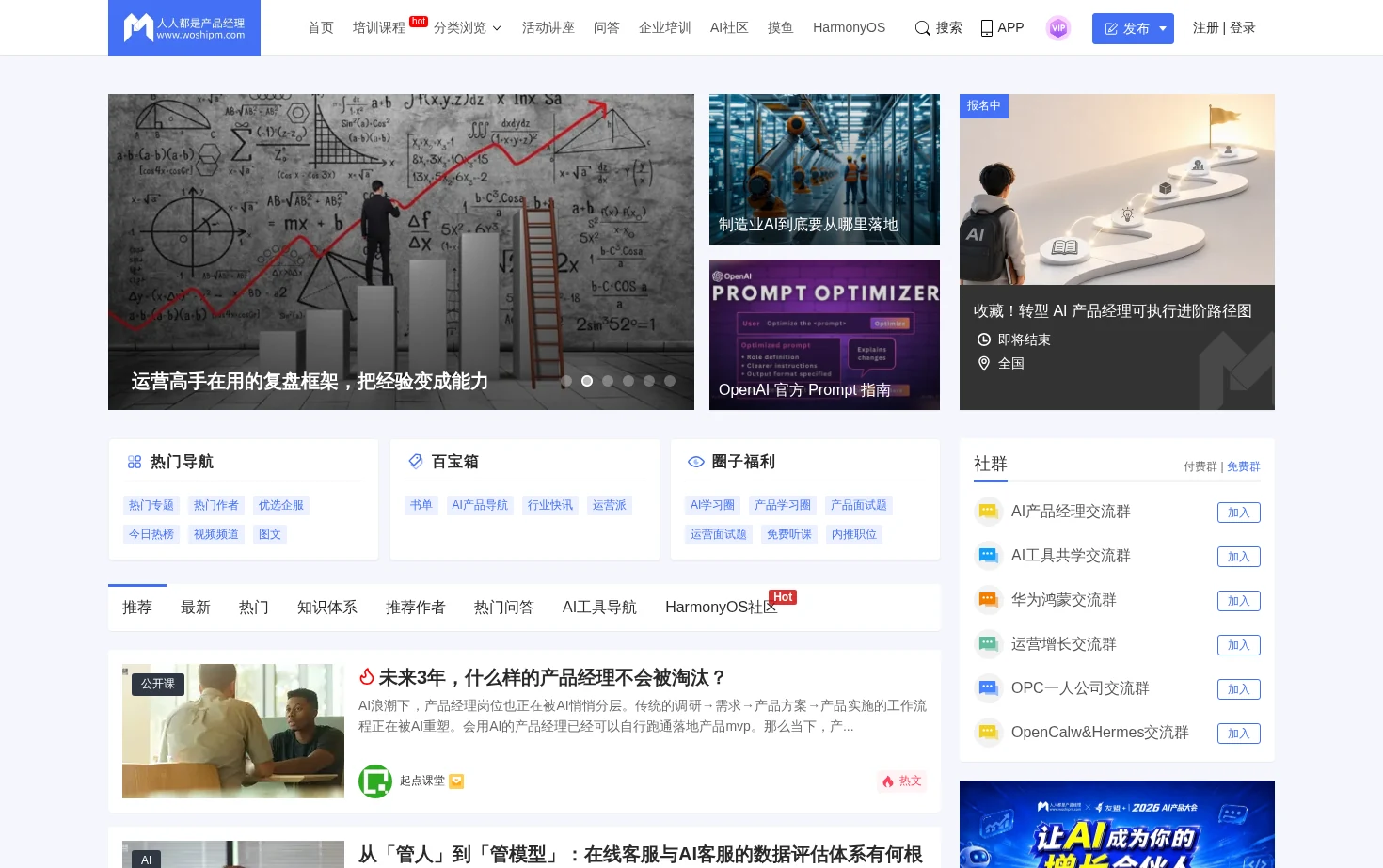Screen dimensions: 1383x868
Task: Select the first carousel dot
Action: [x=566, y=381]
